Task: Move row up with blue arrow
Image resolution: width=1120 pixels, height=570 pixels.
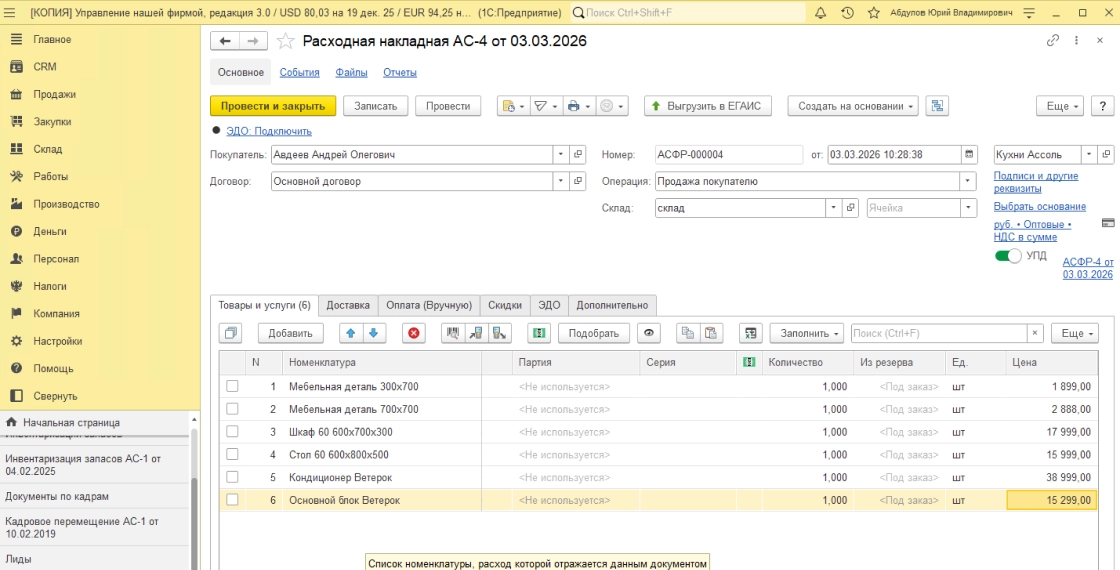Action: coord(351,333)
